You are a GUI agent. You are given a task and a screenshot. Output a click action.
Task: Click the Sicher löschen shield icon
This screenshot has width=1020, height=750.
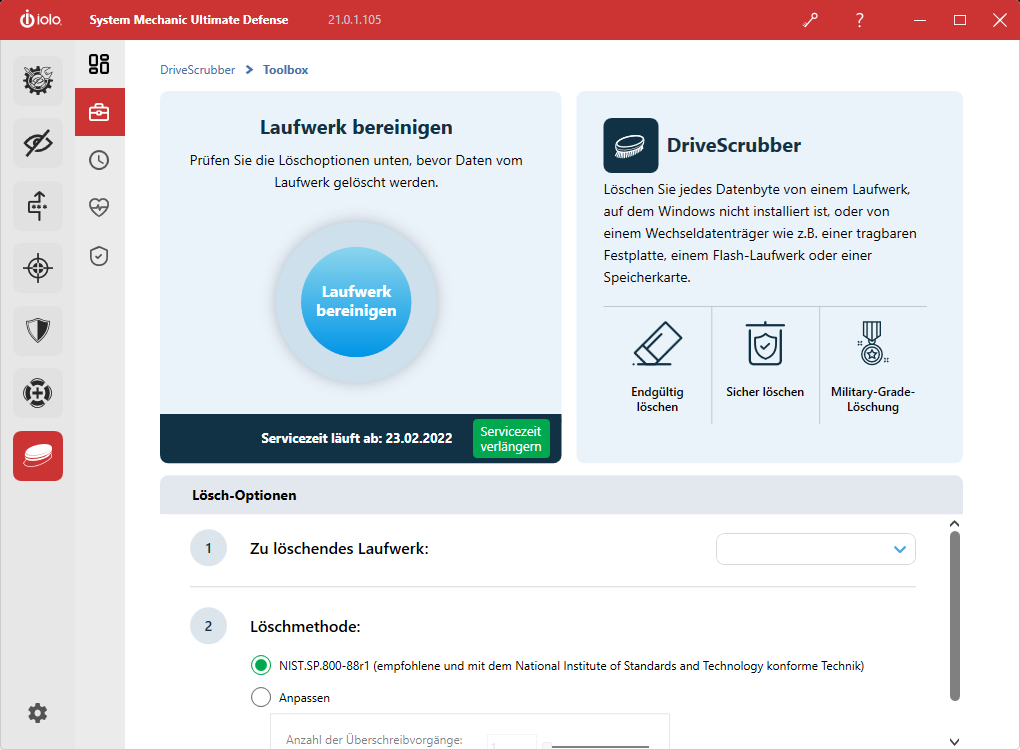(x=765, y=343)
